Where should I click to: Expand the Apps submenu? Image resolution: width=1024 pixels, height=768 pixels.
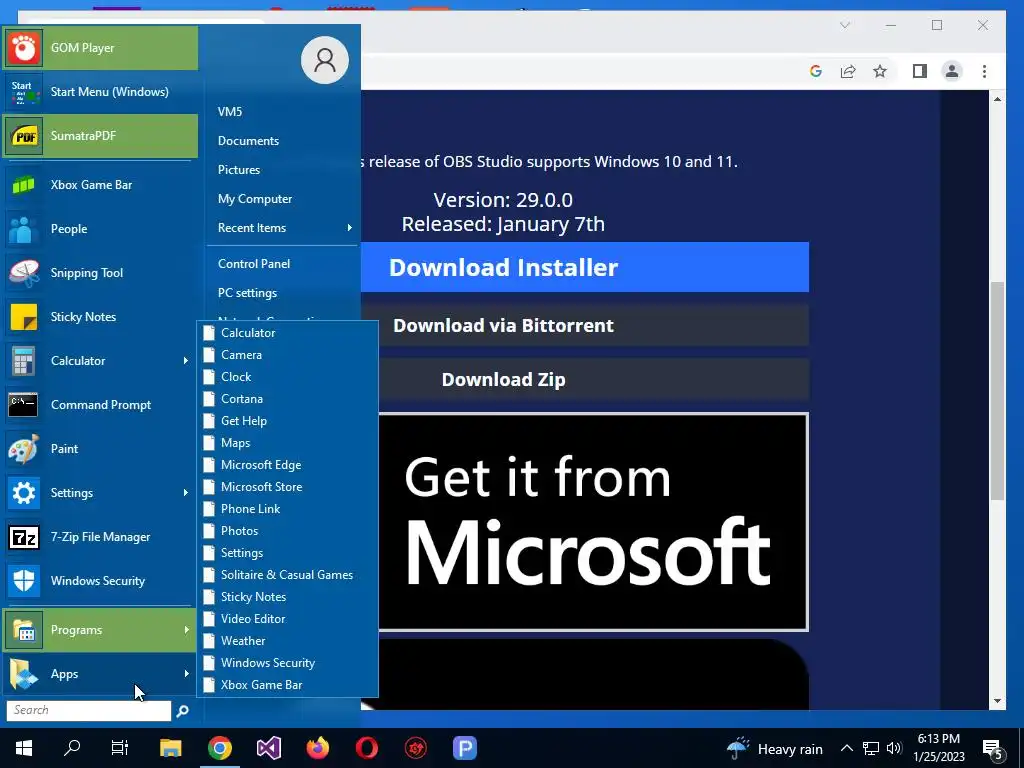tap(186, 673)
